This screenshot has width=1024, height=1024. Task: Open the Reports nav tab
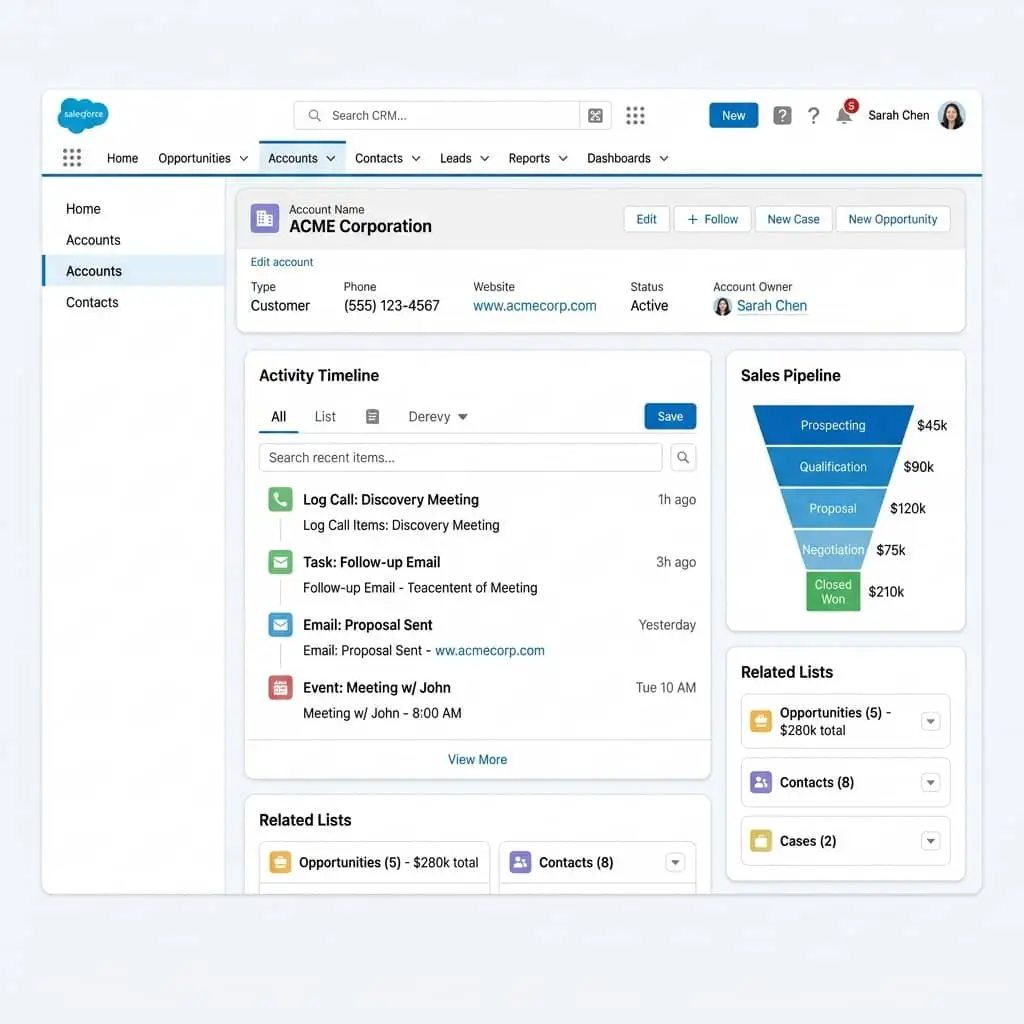(529, 158)
